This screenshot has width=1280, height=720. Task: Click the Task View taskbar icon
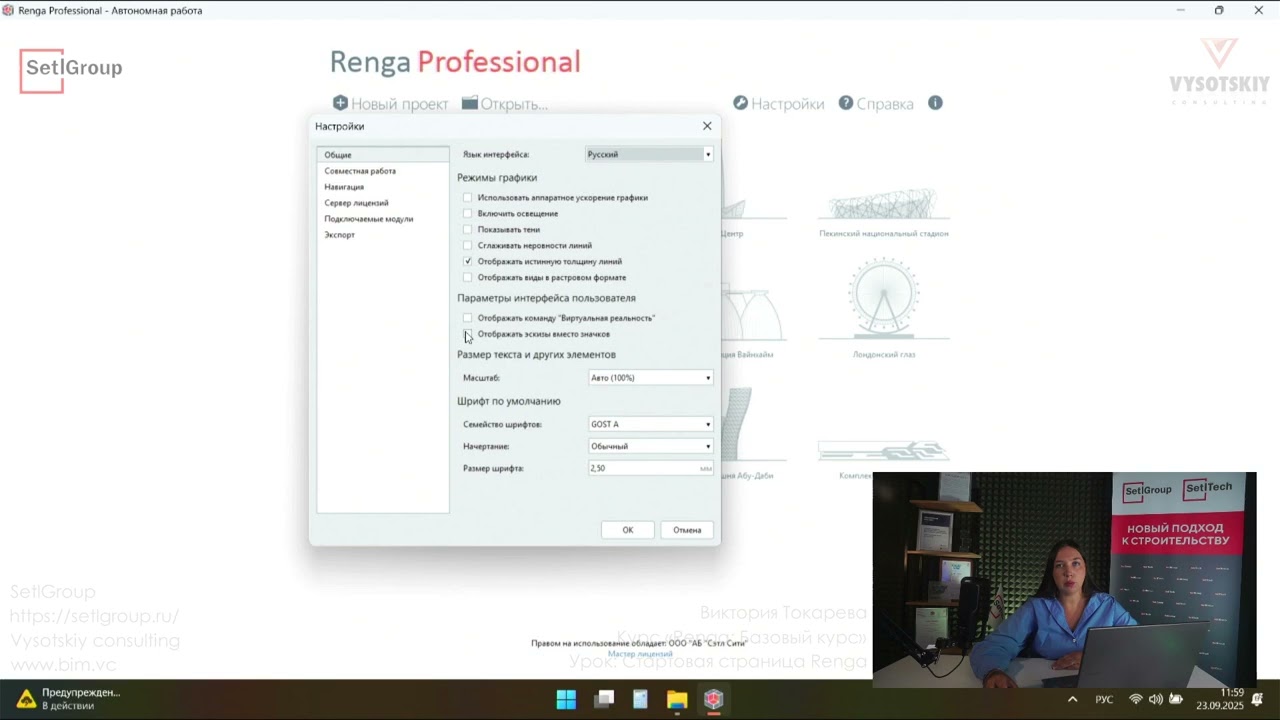[604, 699]
